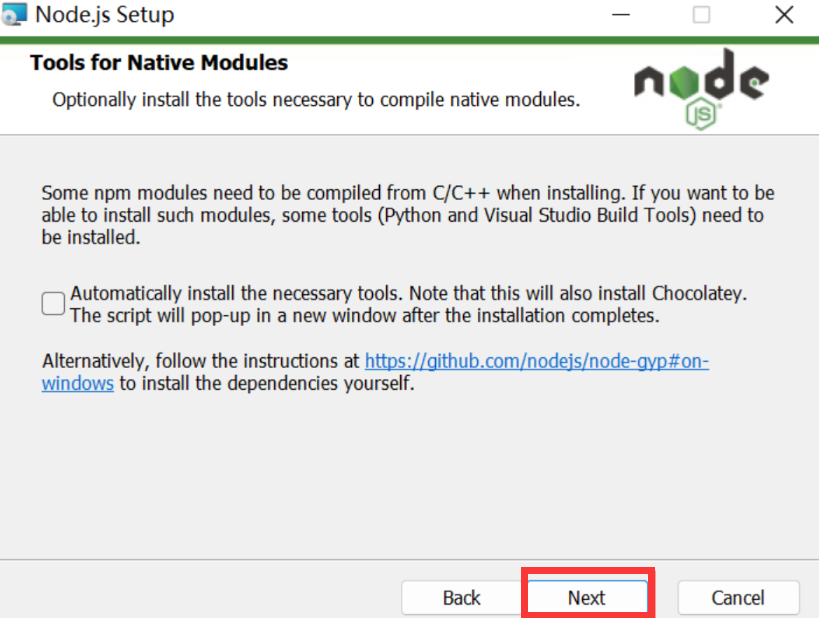The height and width of the screenshot is (618, 819).
Task: Click the 'Alternatively, follow the instructions at' text
Action: pos(201,361)
